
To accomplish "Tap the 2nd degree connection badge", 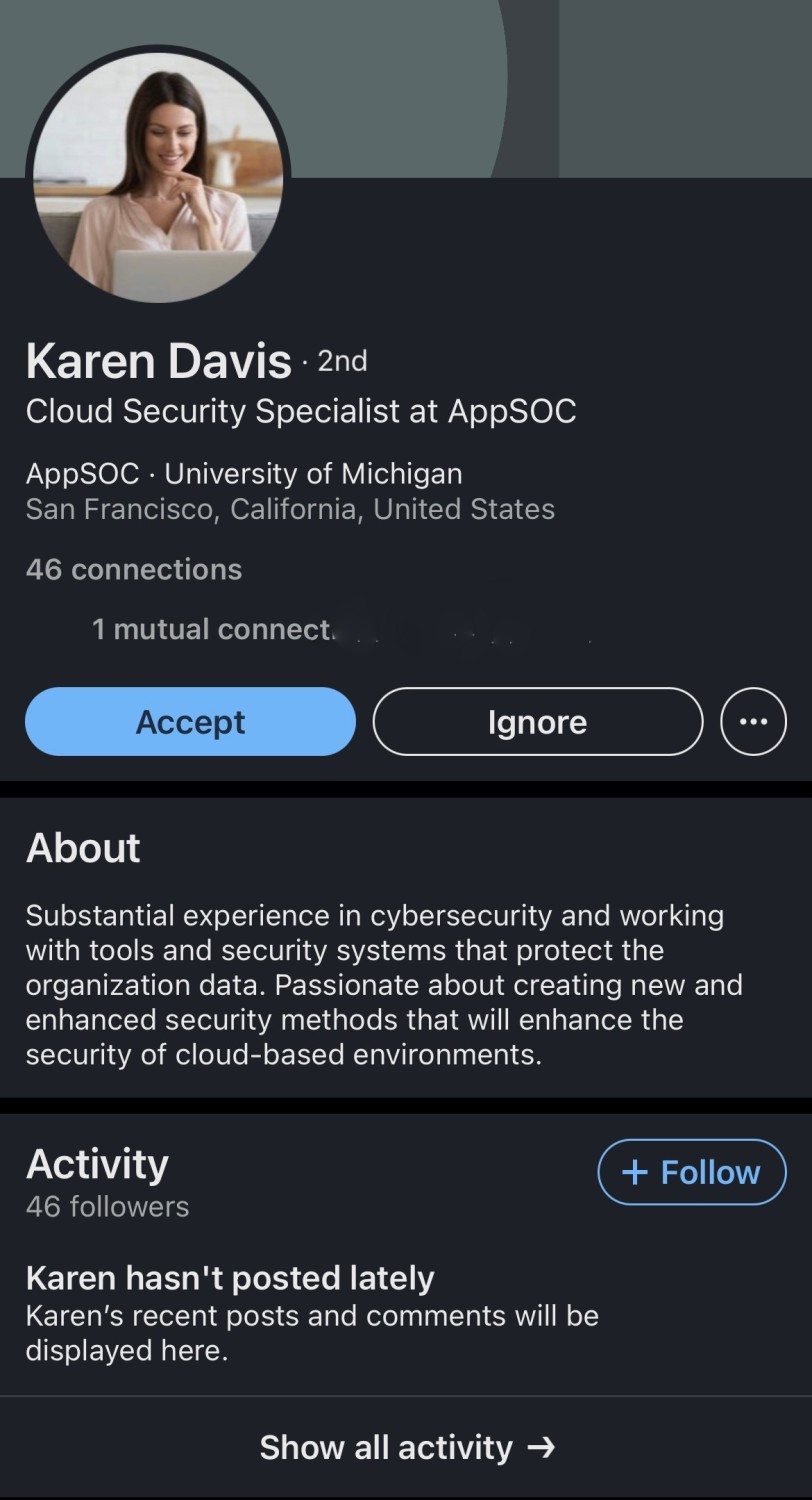I will [x=342, y=361].
